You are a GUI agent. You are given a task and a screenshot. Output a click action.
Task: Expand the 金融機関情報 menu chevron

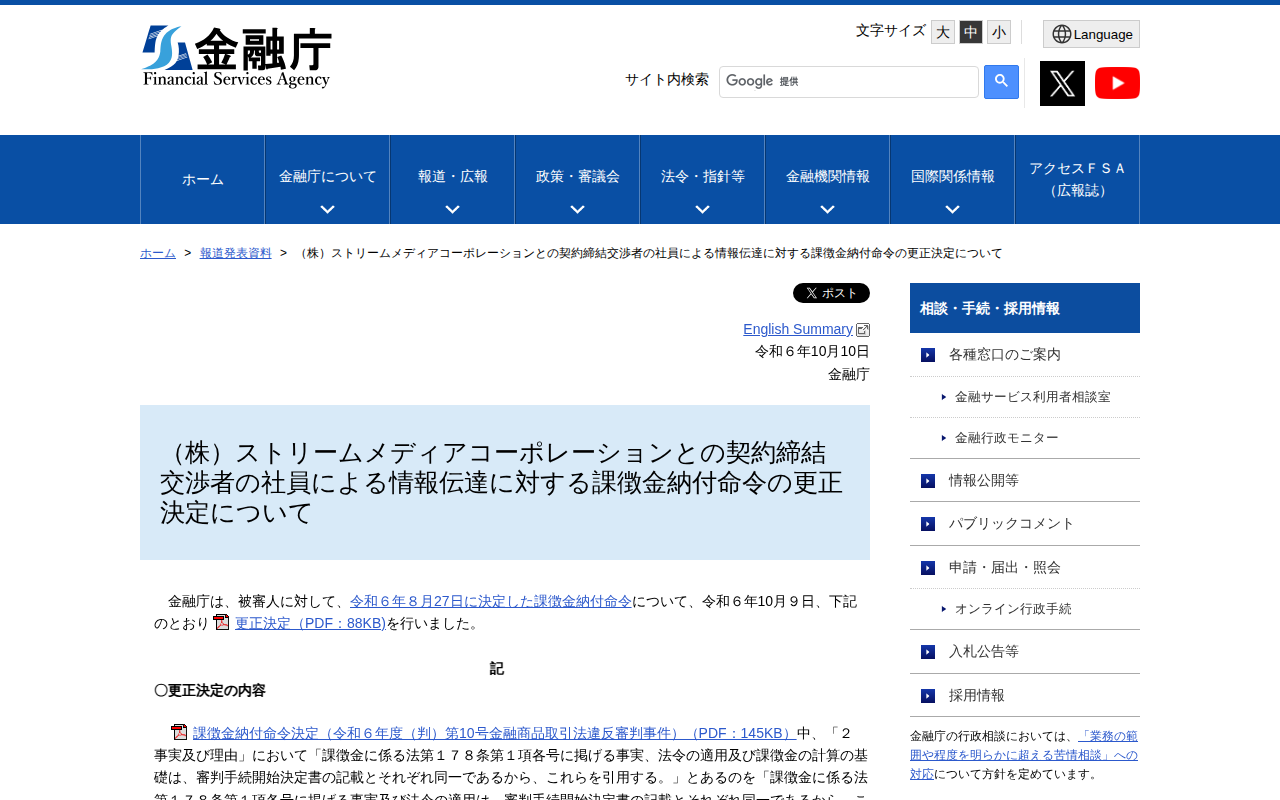827,209
